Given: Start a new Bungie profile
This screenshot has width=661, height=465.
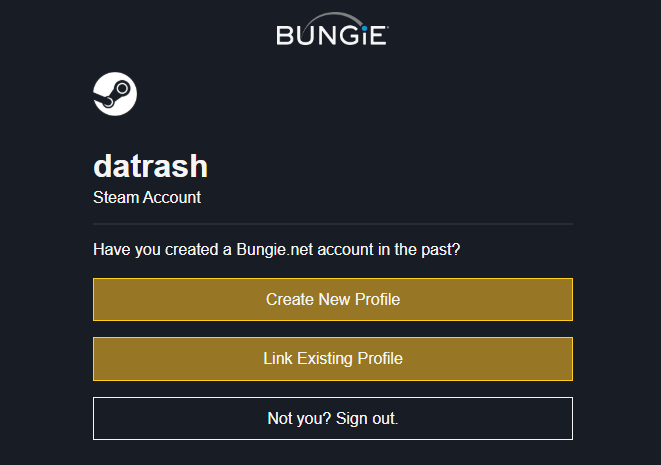Looking at the screenshot, I should [333, 299].
